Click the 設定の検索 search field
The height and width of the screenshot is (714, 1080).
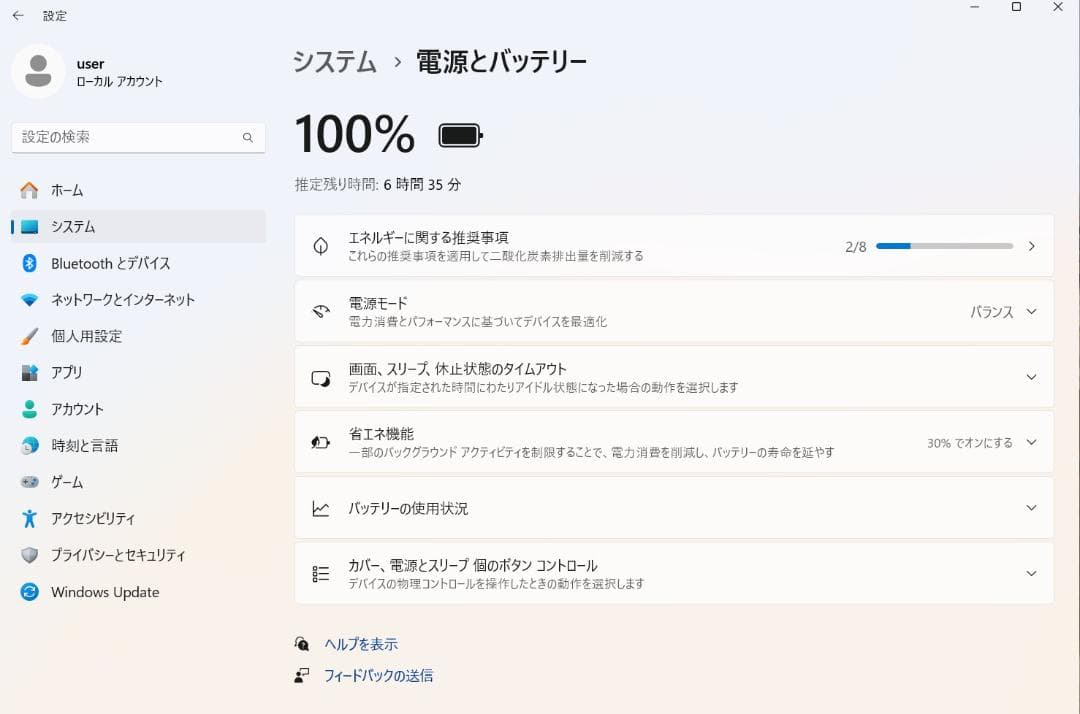[138, 137]
